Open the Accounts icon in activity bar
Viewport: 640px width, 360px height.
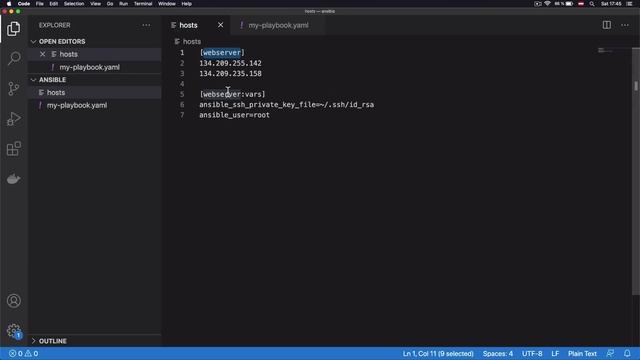13,301
